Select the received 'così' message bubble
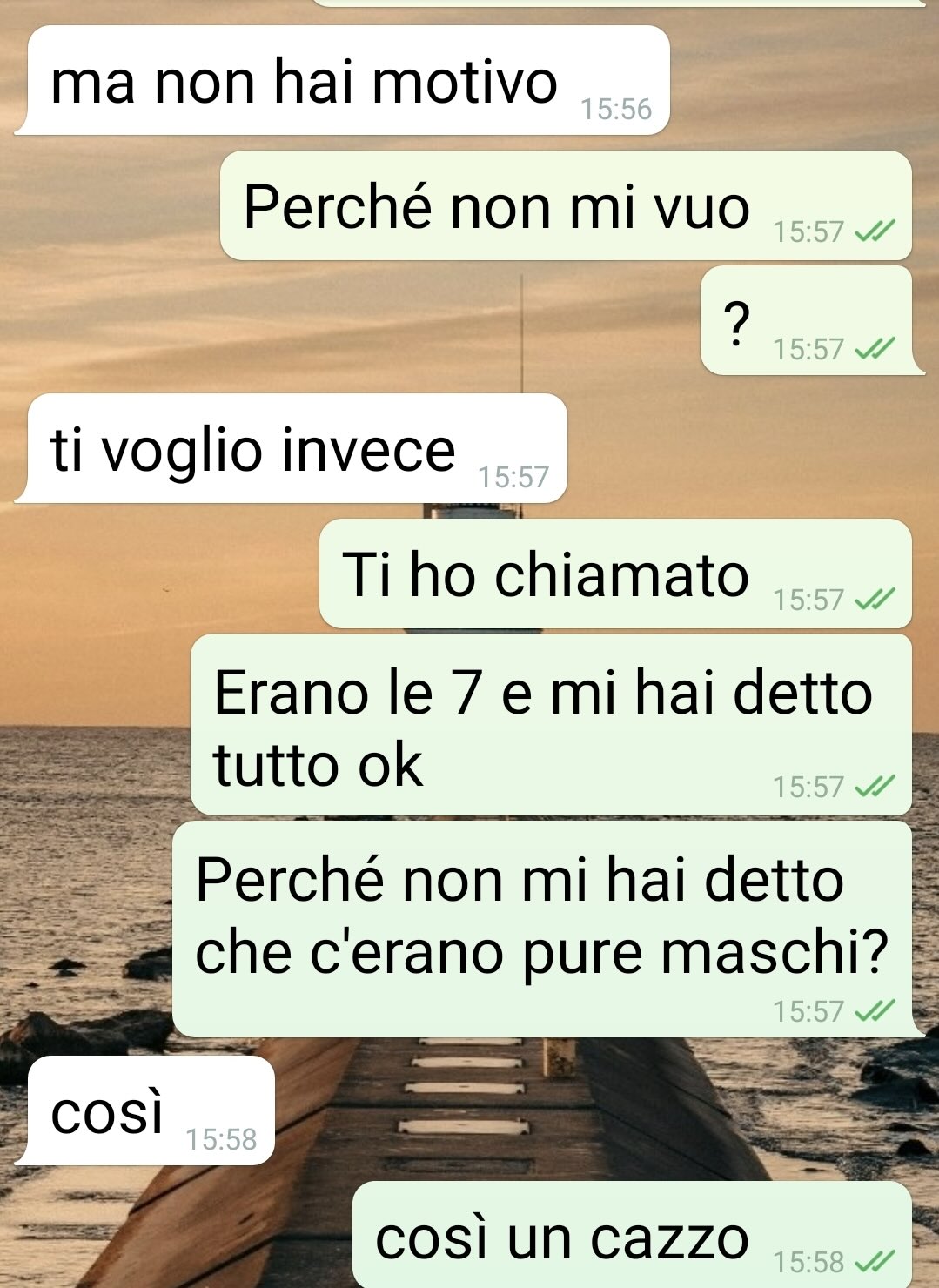This screenshot has height=1288, width=939. [151, 1110]
